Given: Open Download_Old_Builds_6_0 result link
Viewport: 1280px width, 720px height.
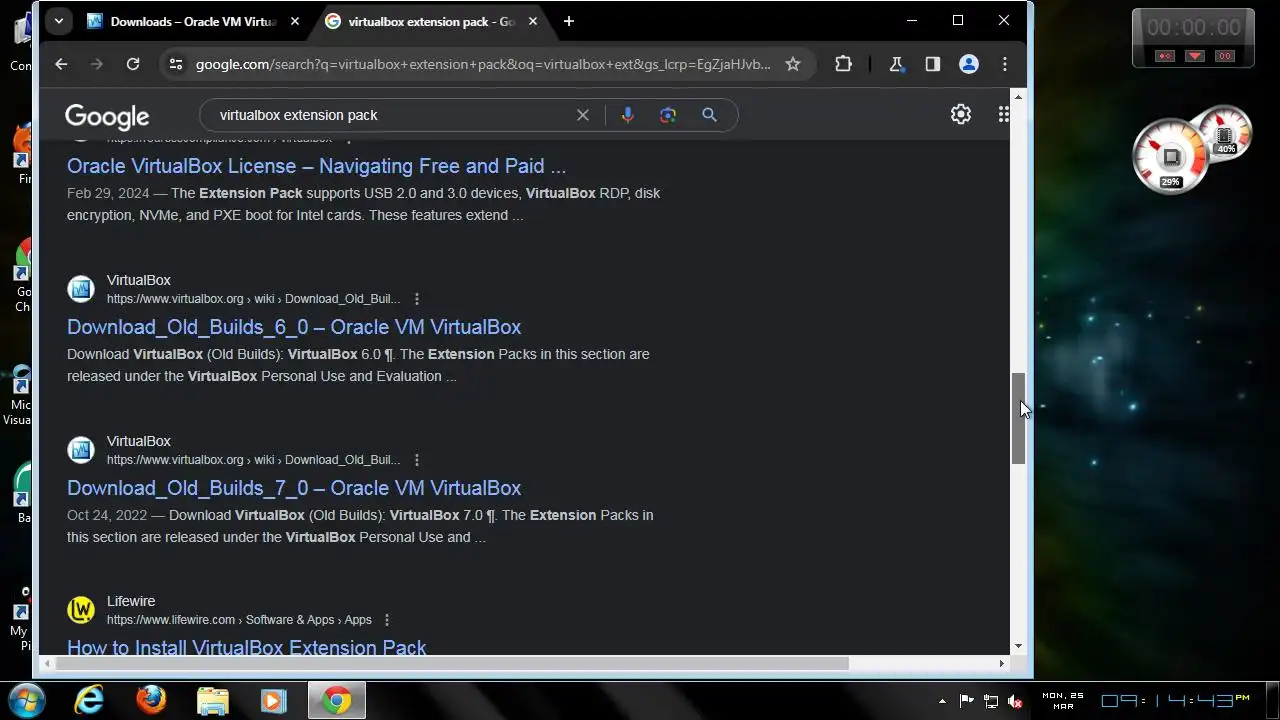Looking at the screenshot, I should click(x=294, y=327).
